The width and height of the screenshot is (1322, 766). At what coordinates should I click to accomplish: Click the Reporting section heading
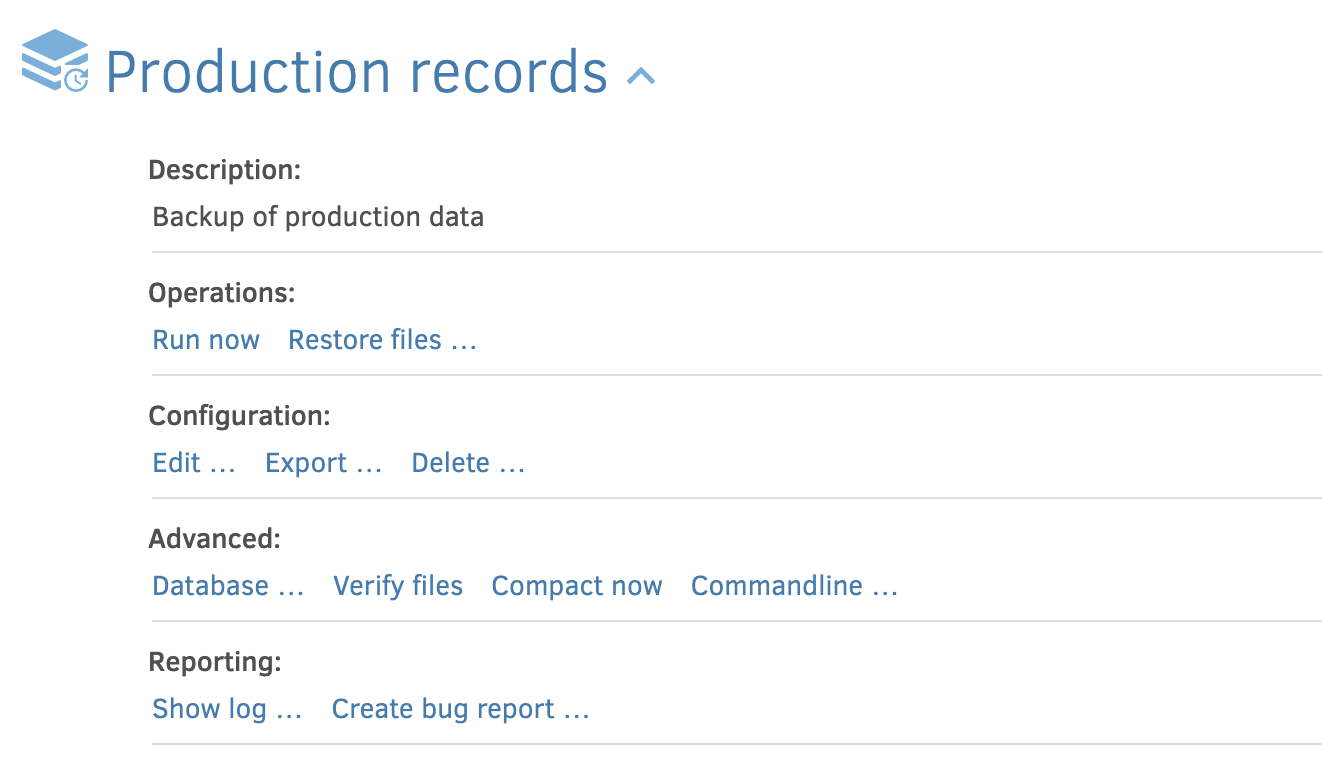(x=215, y=662)
